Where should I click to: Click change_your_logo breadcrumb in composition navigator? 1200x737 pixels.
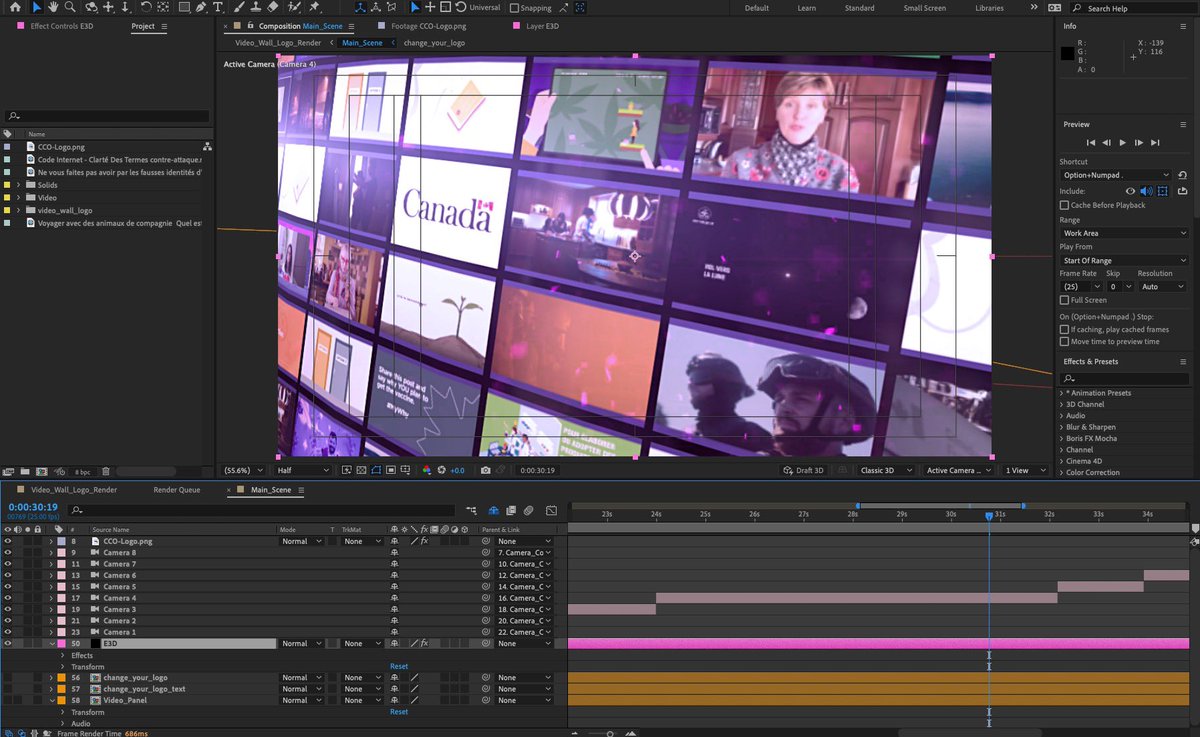[434, 43]
